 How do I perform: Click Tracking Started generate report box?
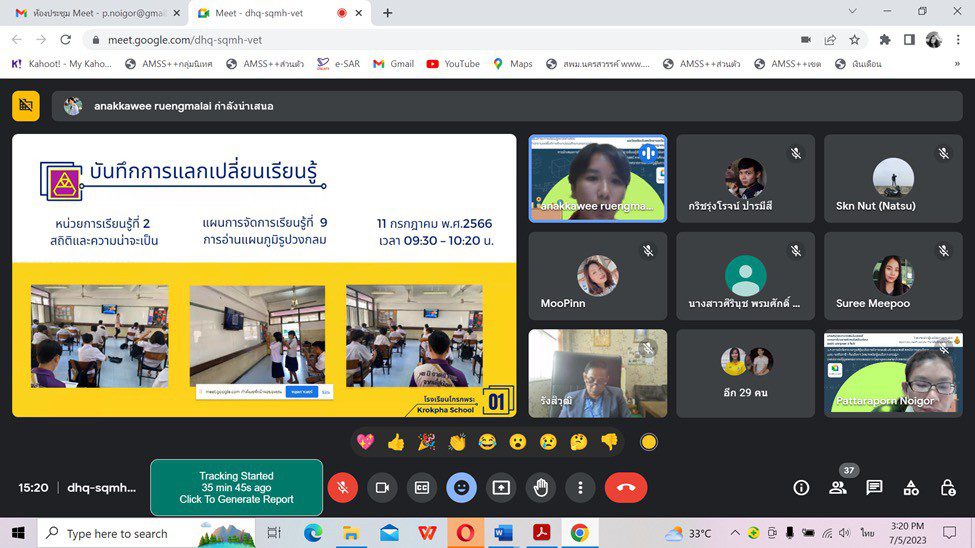coord(236,488)
